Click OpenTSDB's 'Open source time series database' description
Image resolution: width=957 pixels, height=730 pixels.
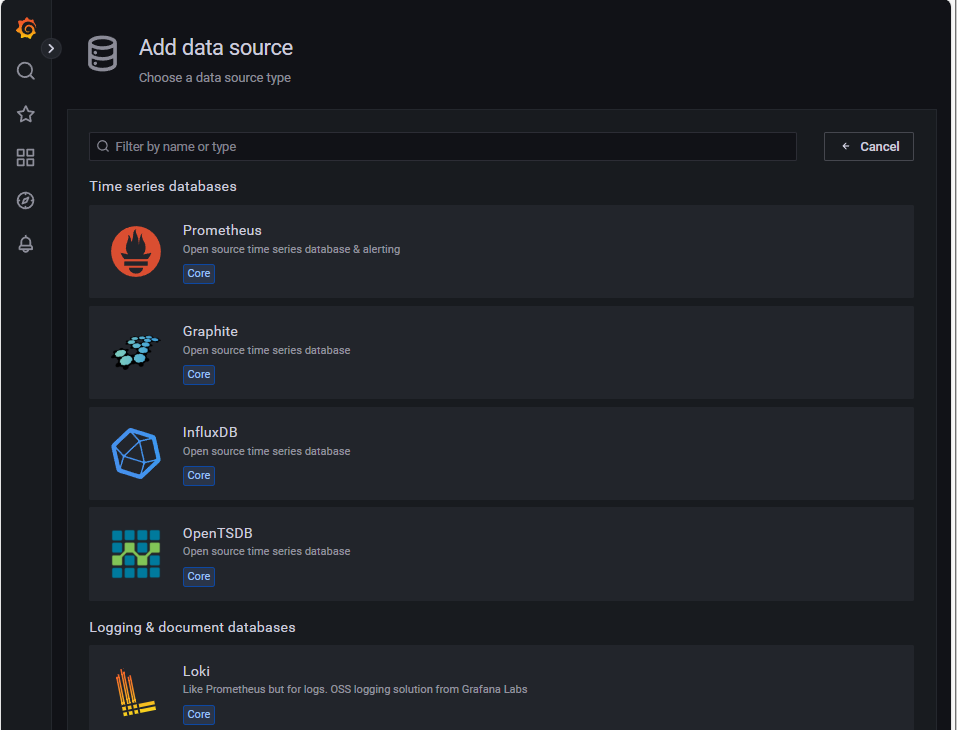click(266, 551)
